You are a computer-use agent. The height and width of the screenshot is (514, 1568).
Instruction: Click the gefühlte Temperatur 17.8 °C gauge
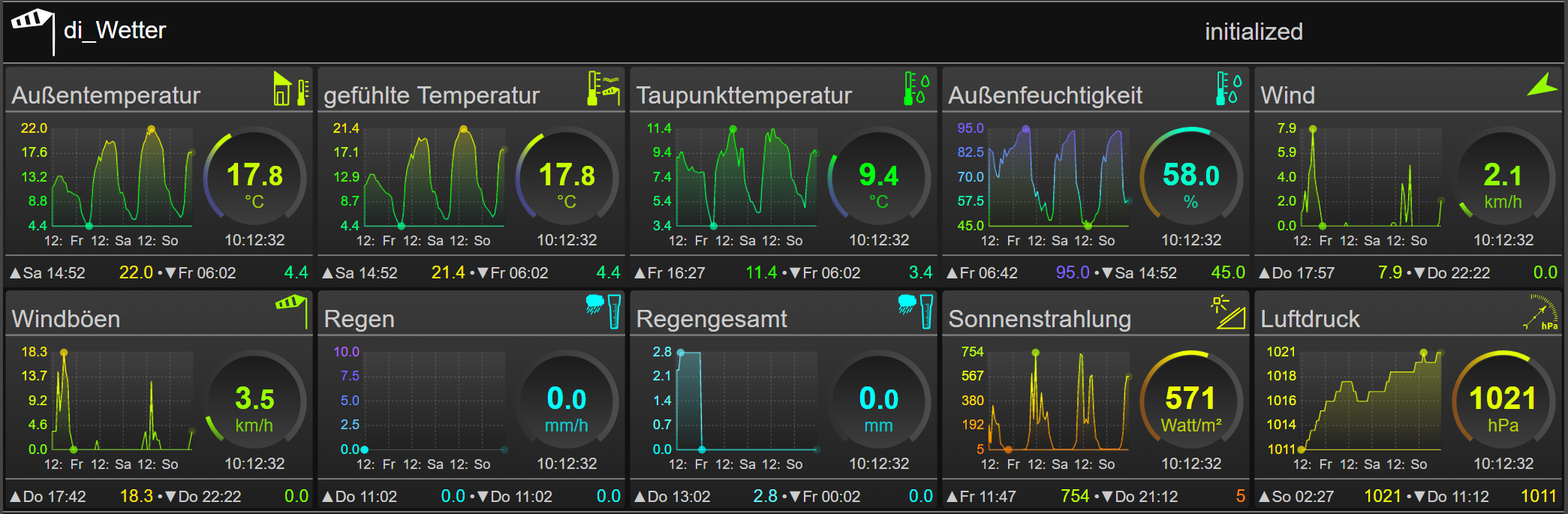[x=567, y=177]
